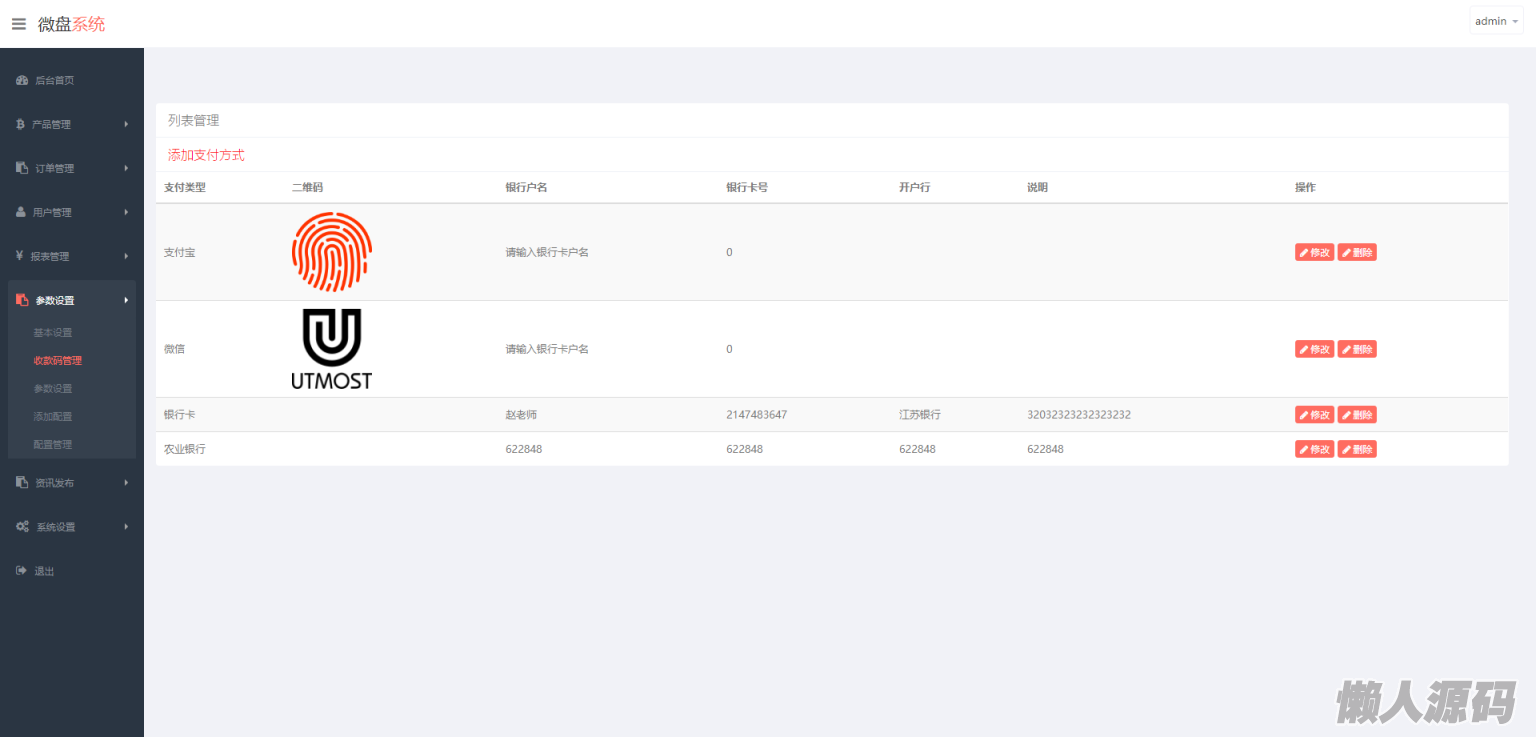Click 删除 in the 支付宝 row

point(1357,252)
